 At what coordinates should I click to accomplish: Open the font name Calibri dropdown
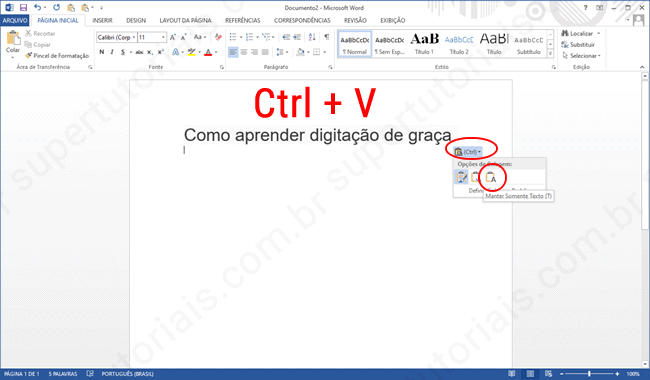pos(134,37)
